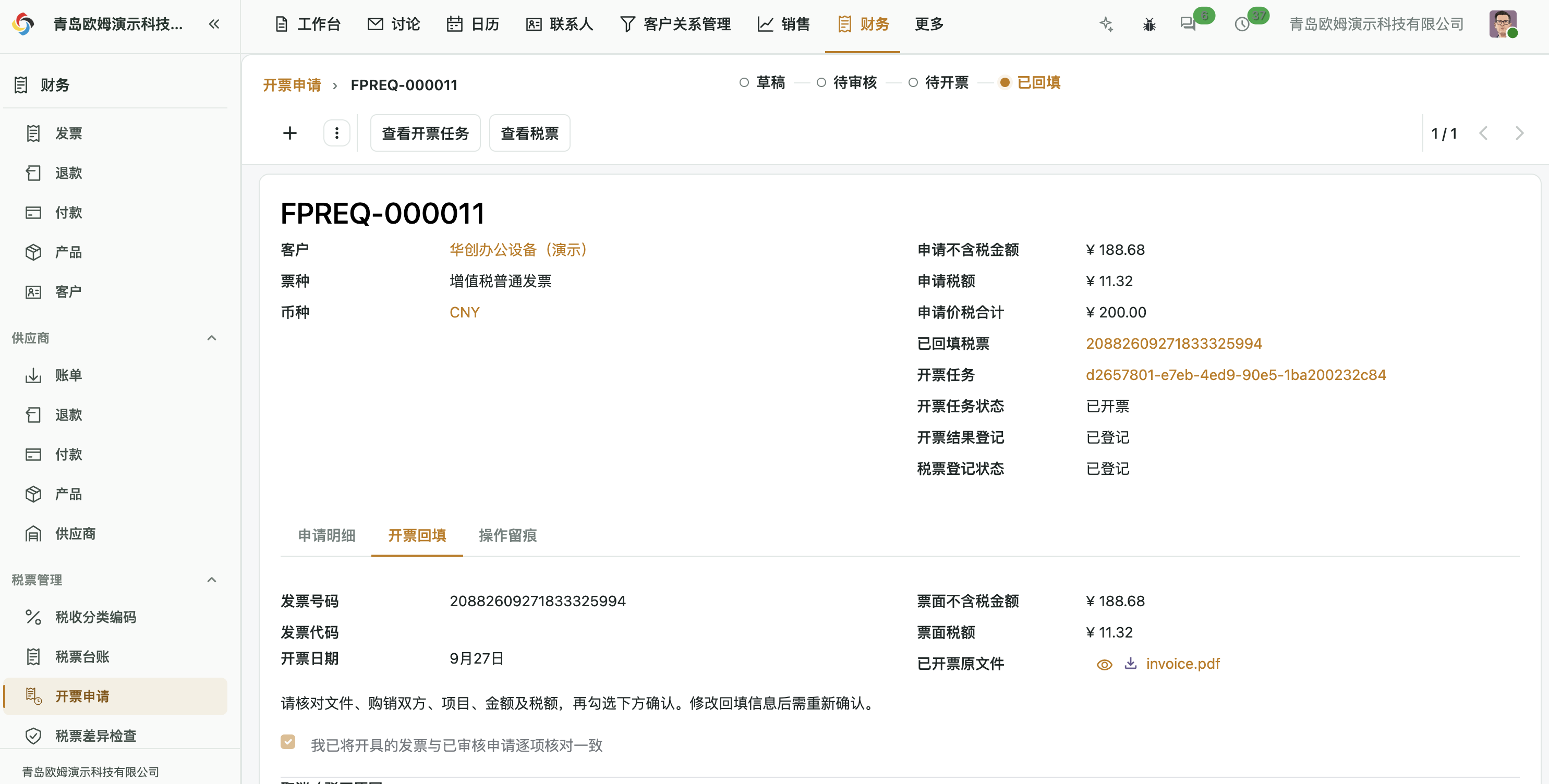Click the record pager 1 / 1
Screen dimensions: 1549x784
point(1444,133)
